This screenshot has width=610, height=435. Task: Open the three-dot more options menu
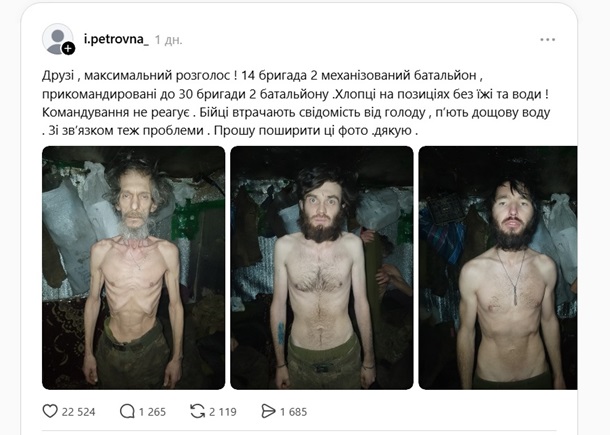(547, 39)
